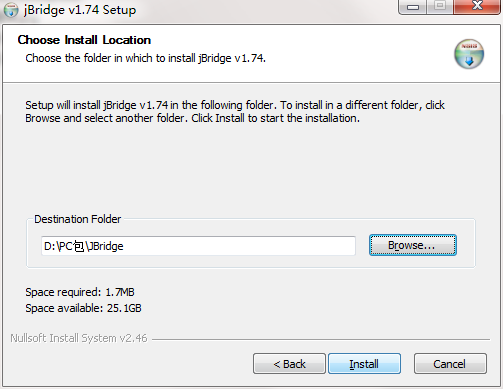Viewport: 503px width, 389px height.
Task: Click the 'Destination Folder' group label
Action: click(x=77, y=219)
